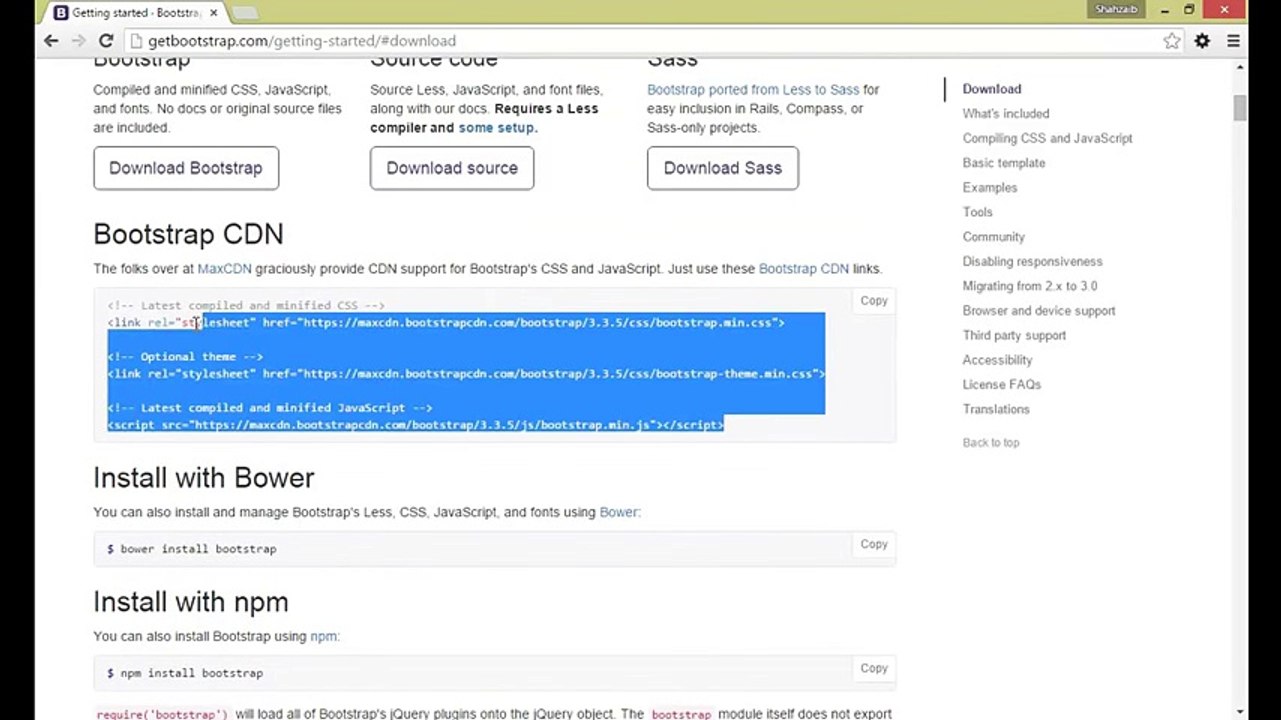Screen dimensions: 1281x720
Task: Click the bootstrap-theme.min.css link tag line
Action: [x=466, y=374]
